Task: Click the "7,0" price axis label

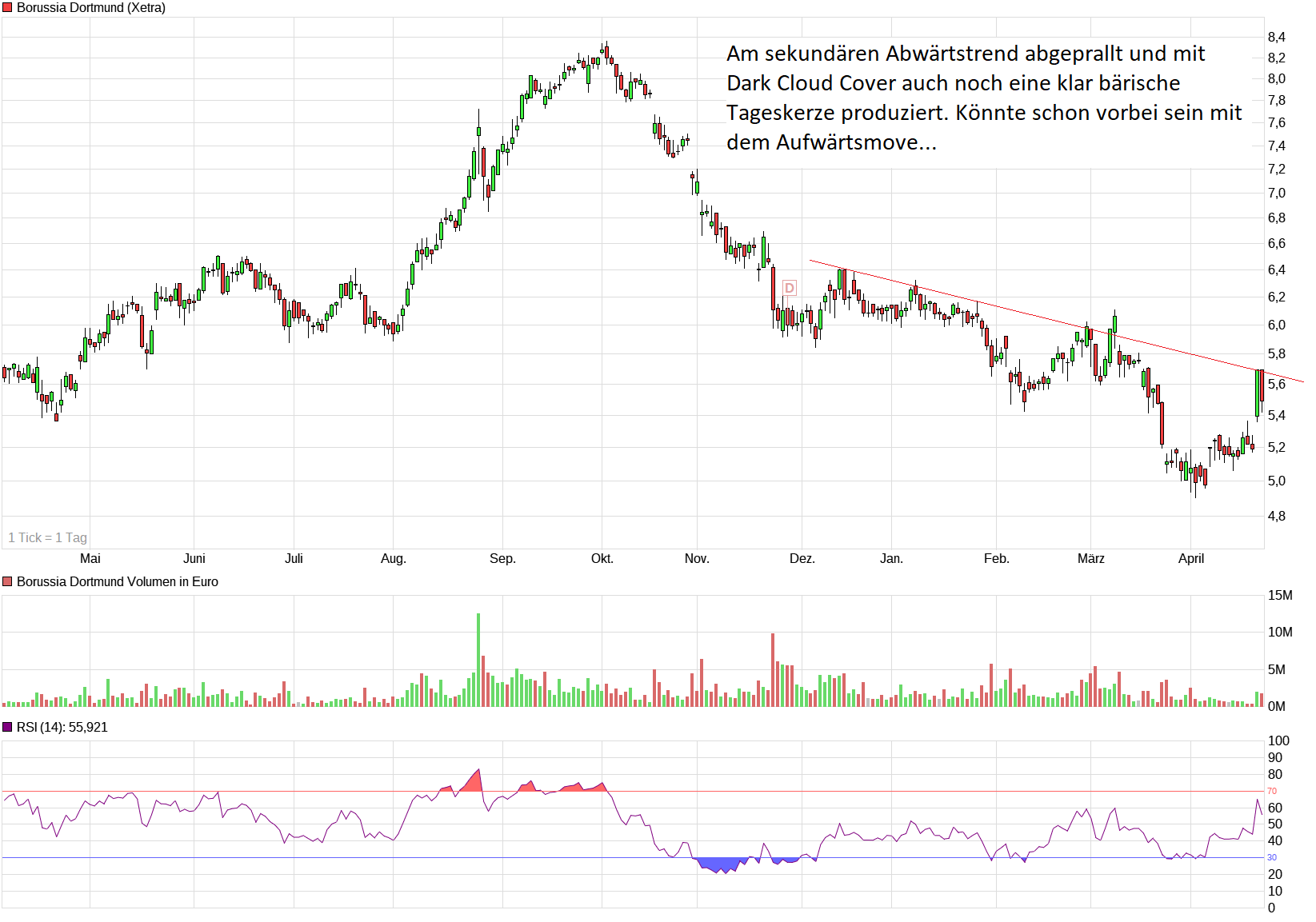Action: coord(1277,194)
